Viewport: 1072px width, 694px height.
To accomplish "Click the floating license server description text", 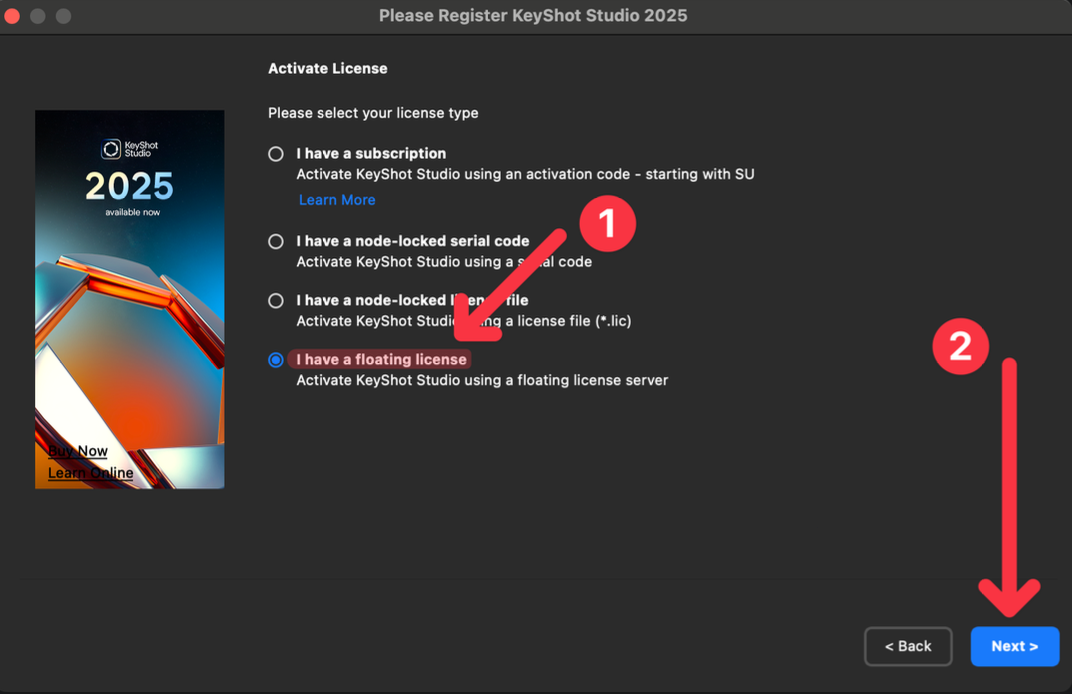I will [x=482, y=380].
